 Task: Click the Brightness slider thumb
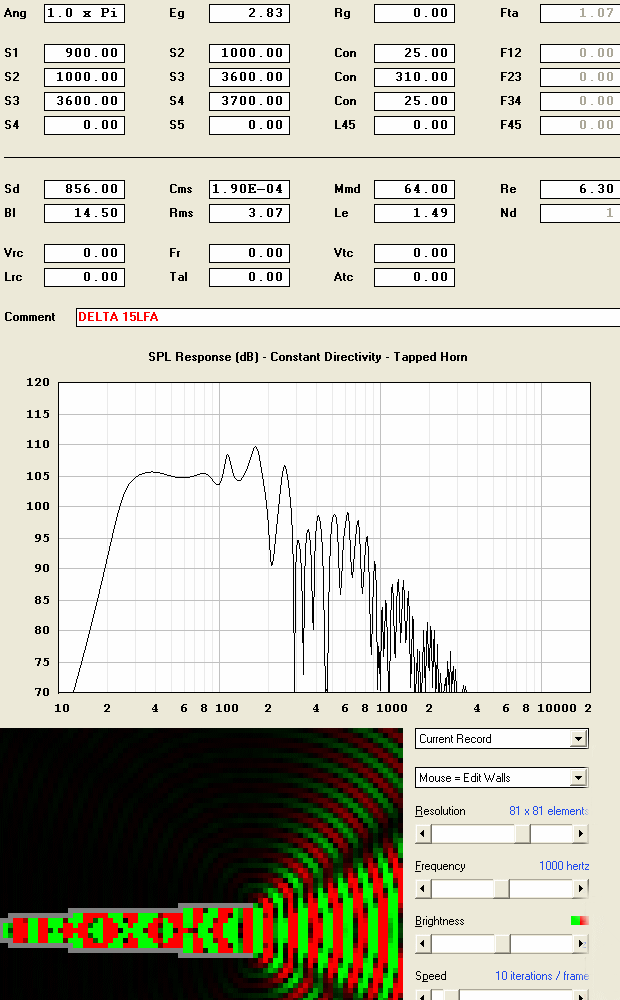tap(502, 943)
